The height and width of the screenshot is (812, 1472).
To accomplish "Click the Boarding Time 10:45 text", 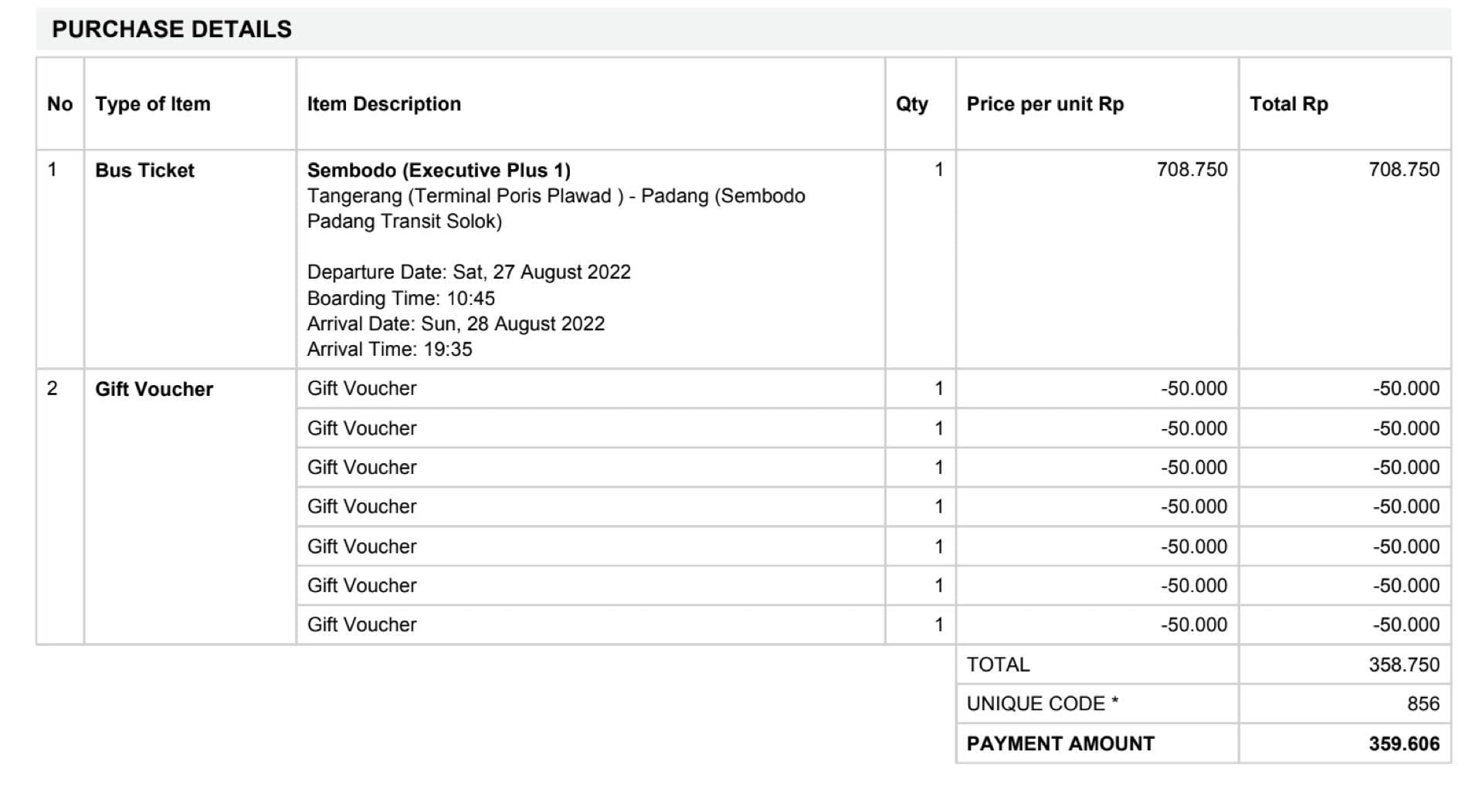I will tap(401, 299).
